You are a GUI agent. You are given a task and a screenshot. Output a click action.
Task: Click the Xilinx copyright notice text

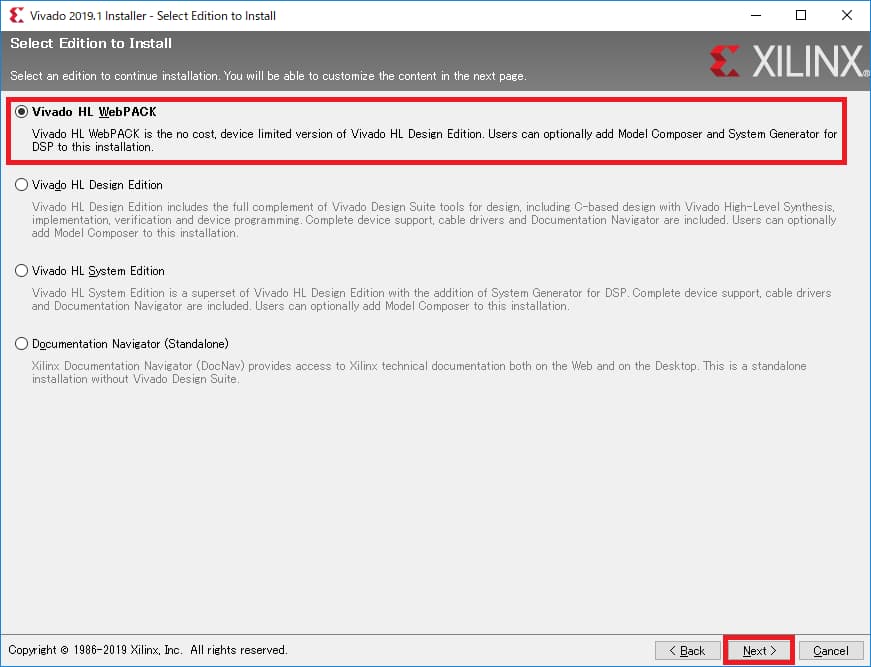148,650
